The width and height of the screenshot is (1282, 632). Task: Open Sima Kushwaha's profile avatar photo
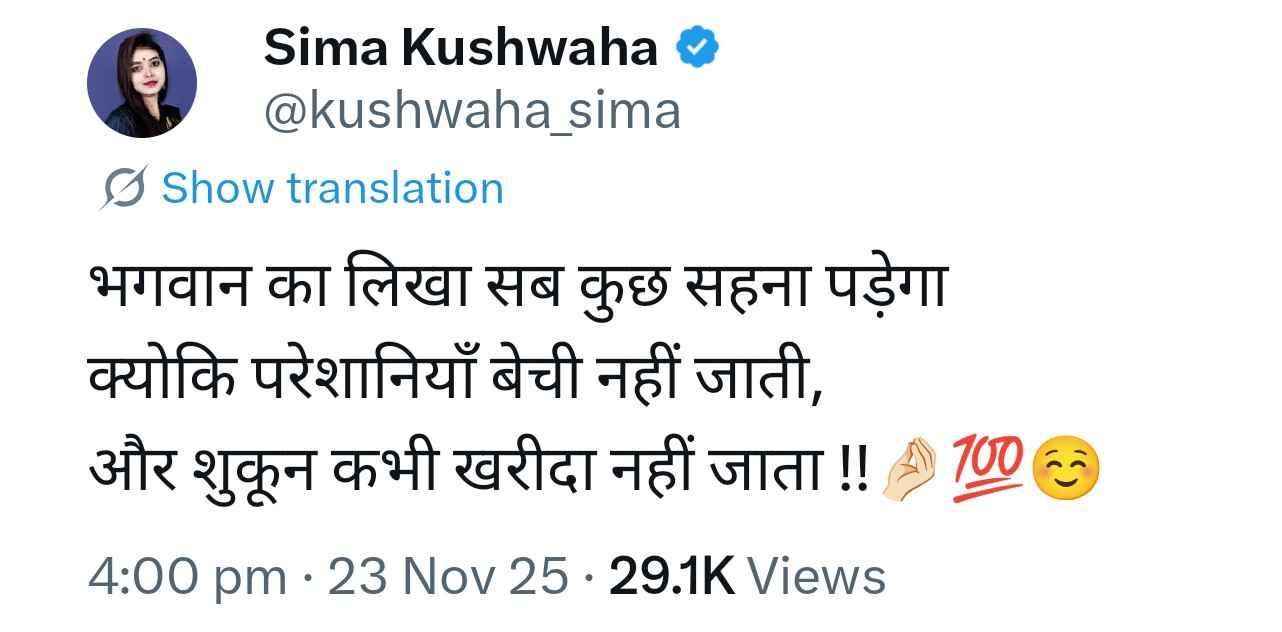coord(142,83)
